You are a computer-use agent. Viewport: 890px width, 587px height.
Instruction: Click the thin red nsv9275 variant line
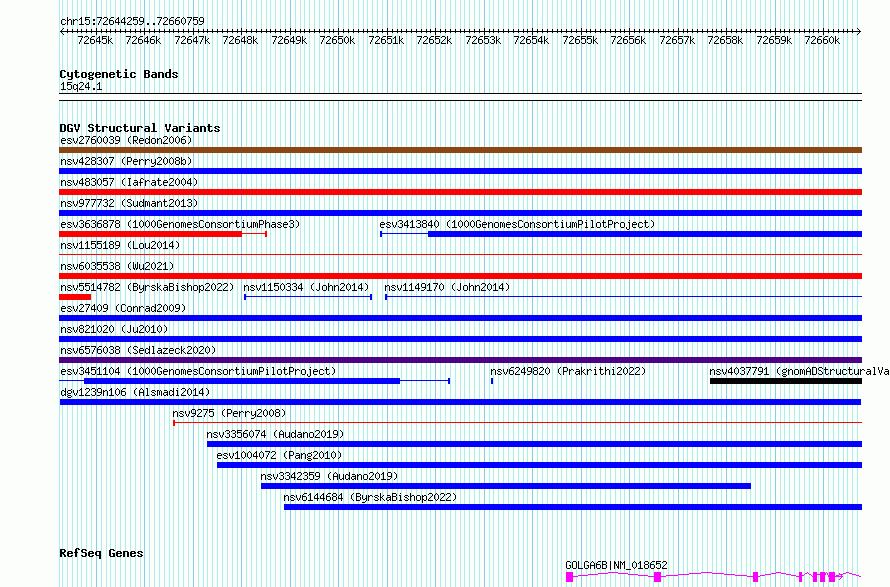[x=518, y=423]
